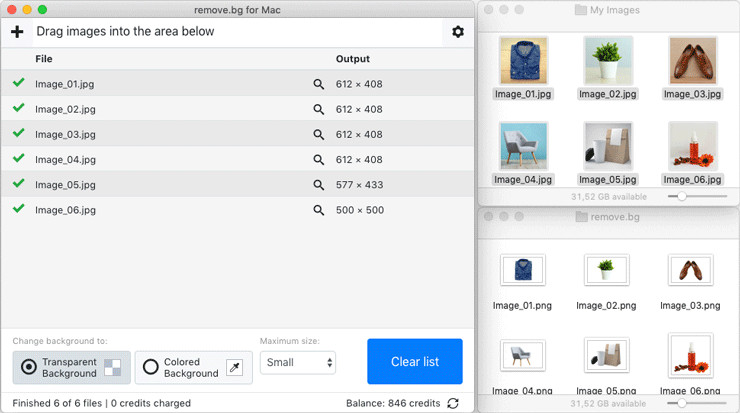Select Image_05.jpg bag thumbnail in My Images
740x413 pixels.
click(x=608, y=146)
